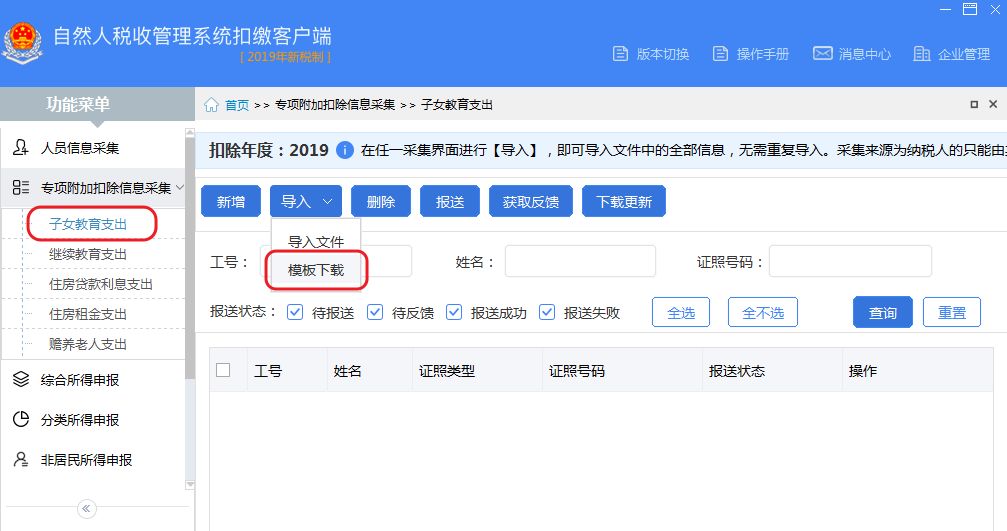Click the 证照号码 search input field
The image size is (1007, 531).
850,262
